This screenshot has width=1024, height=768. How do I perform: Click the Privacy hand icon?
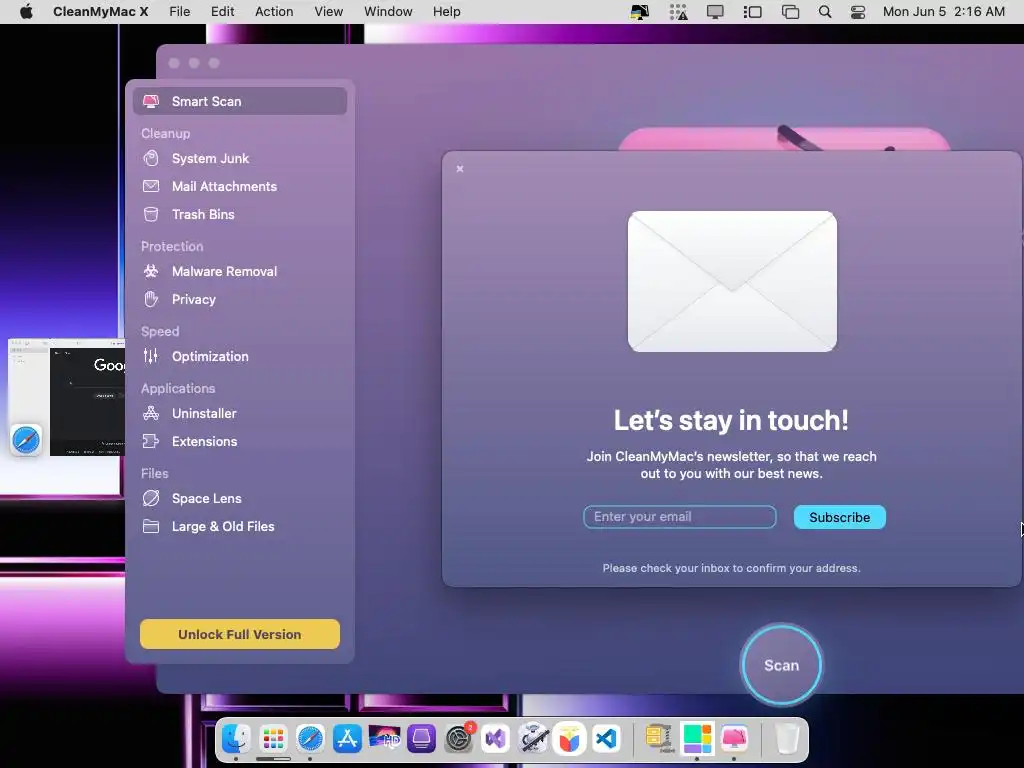pos(151,299)
